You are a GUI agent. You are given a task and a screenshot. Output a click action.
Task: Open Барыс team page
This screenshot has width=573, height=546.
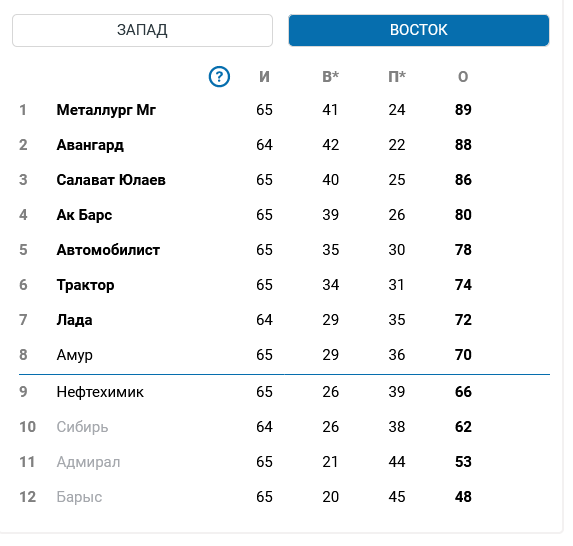79,497
